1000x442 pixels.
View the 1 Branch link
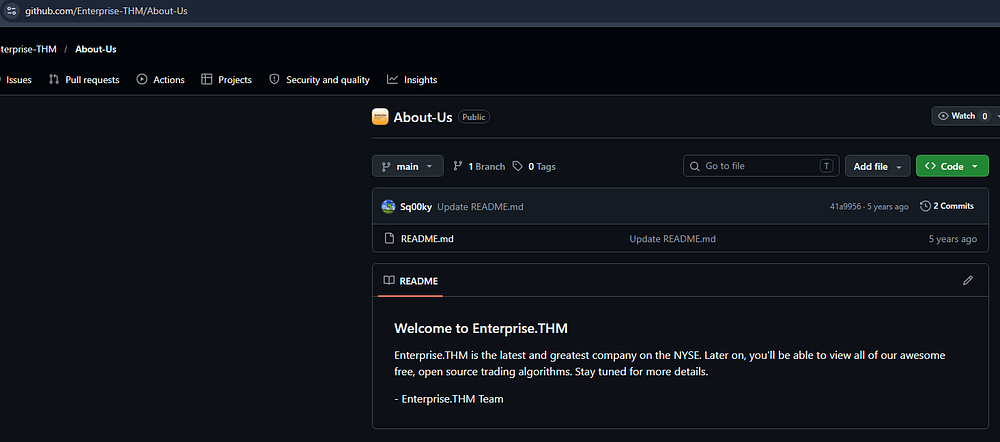[479, 166]
